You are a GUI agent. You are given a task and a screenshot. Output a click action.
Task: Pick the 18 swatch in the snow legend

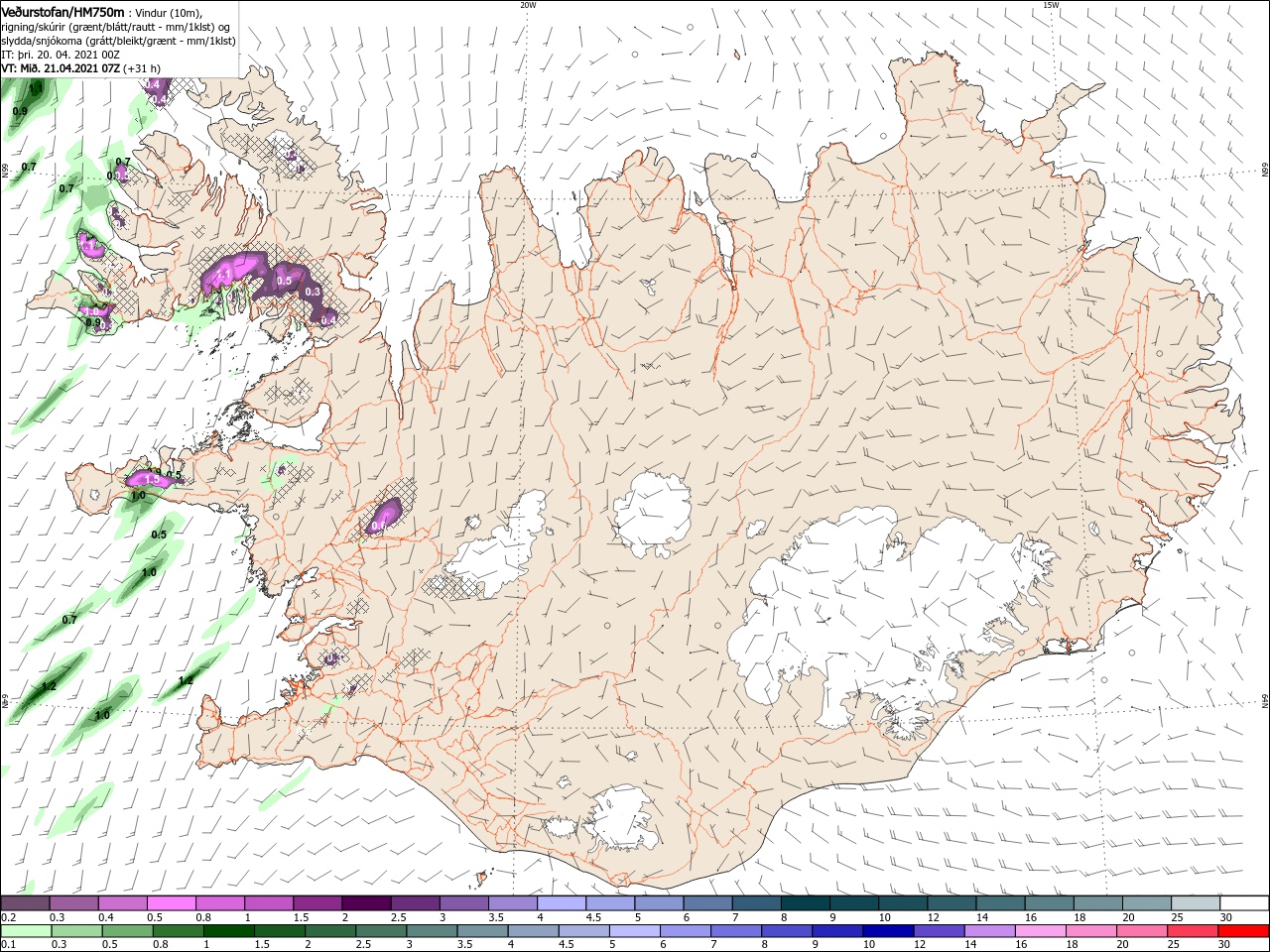pos(1098,903)
